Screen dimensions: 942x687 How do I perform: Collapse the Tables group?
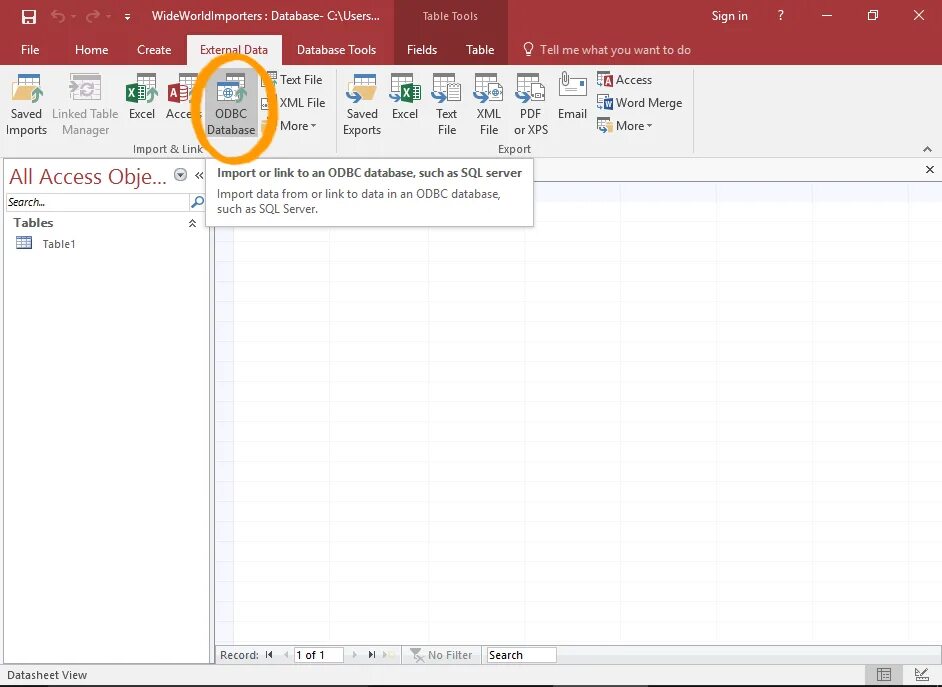192,223
